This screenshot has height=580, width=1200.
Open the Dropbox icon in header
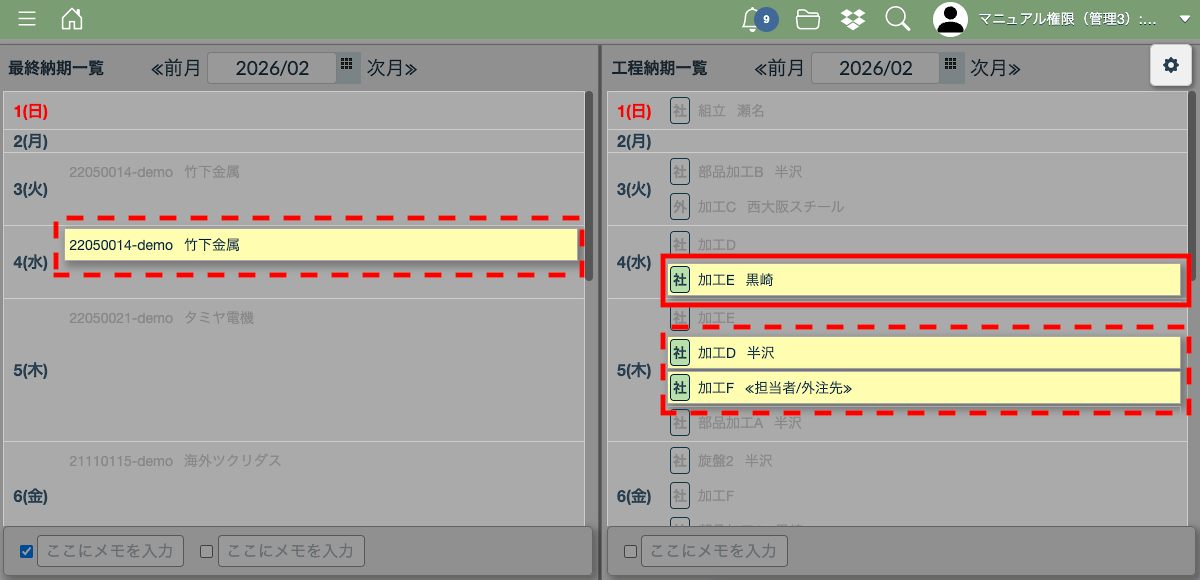click(x=853, y=19)
